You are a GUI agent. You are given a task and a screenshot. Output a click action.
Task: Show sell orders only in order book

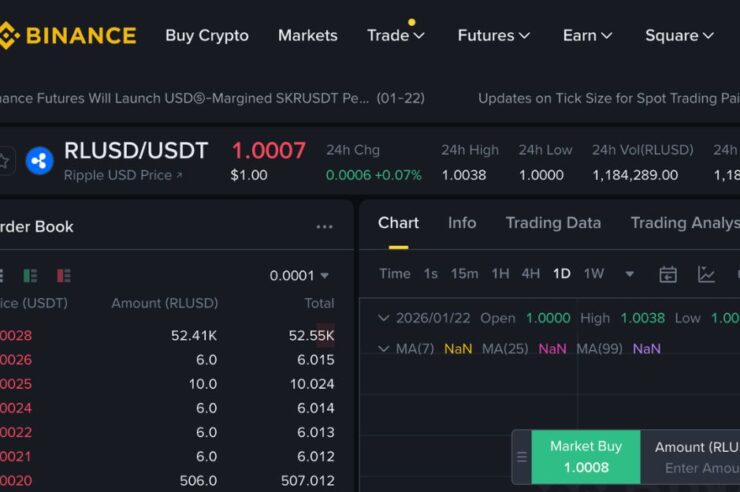tap(63, 275)
